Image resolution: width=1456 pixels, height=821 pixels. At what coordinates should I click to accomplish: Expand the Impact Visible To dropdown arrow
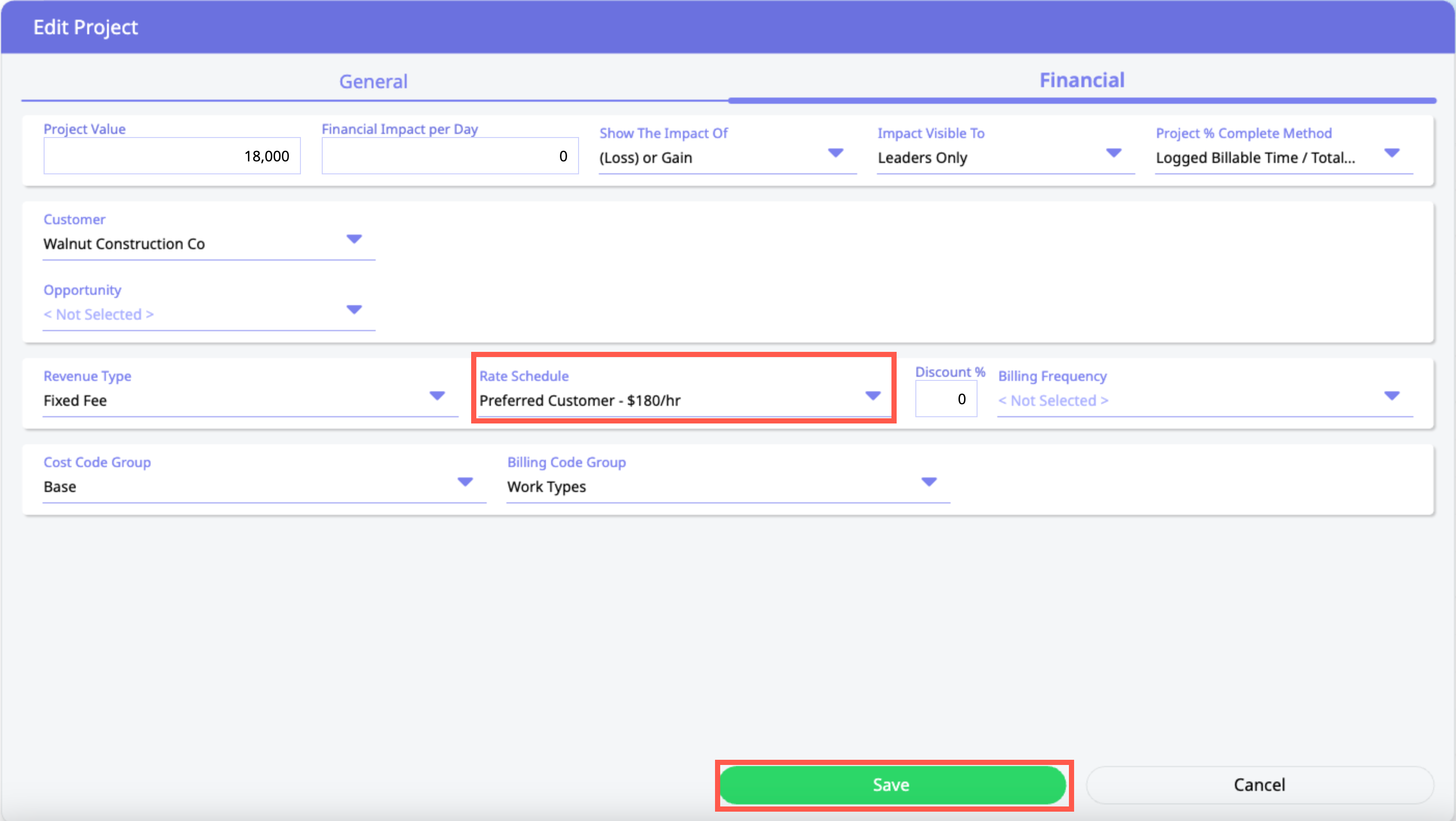click(x=1113, y=153)
